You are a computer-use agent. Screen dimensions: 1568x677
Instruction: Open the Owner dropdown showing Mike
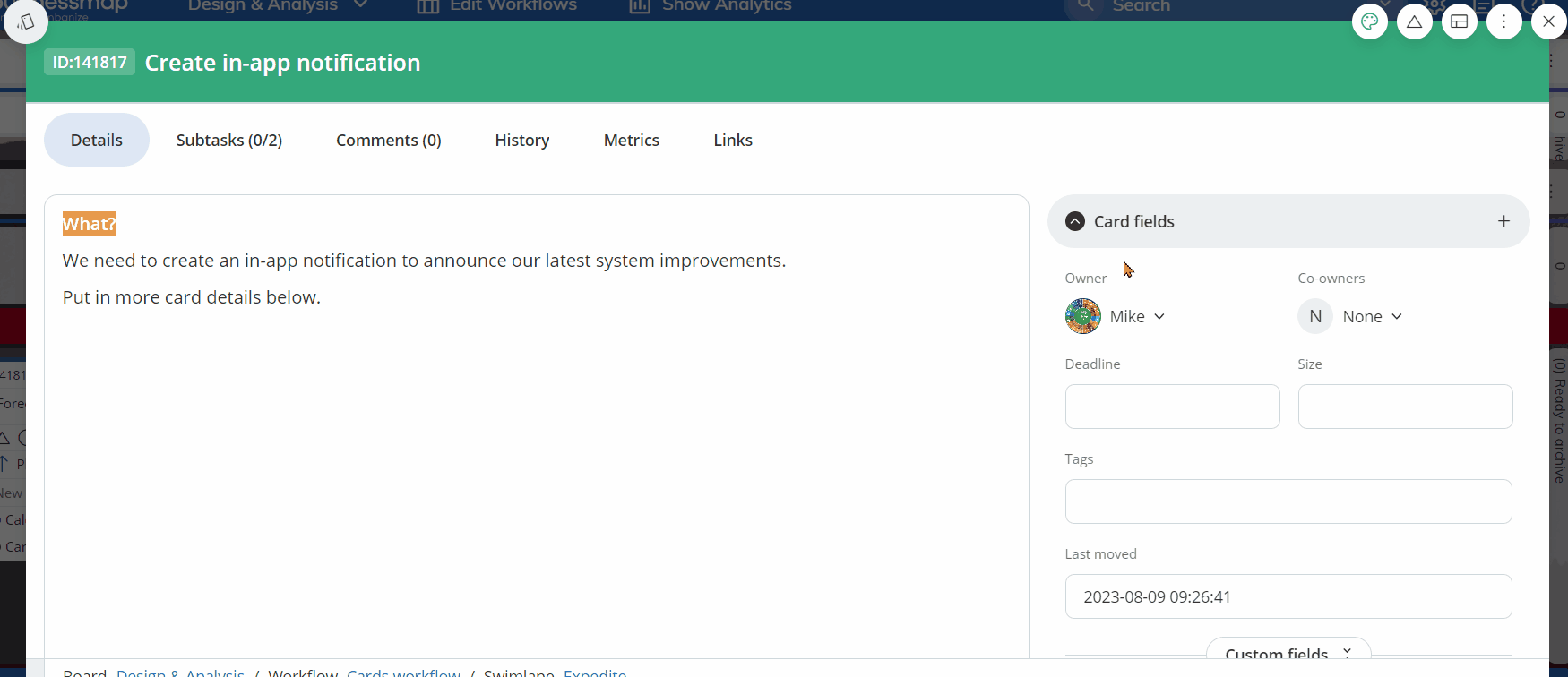click(1137, 316)
